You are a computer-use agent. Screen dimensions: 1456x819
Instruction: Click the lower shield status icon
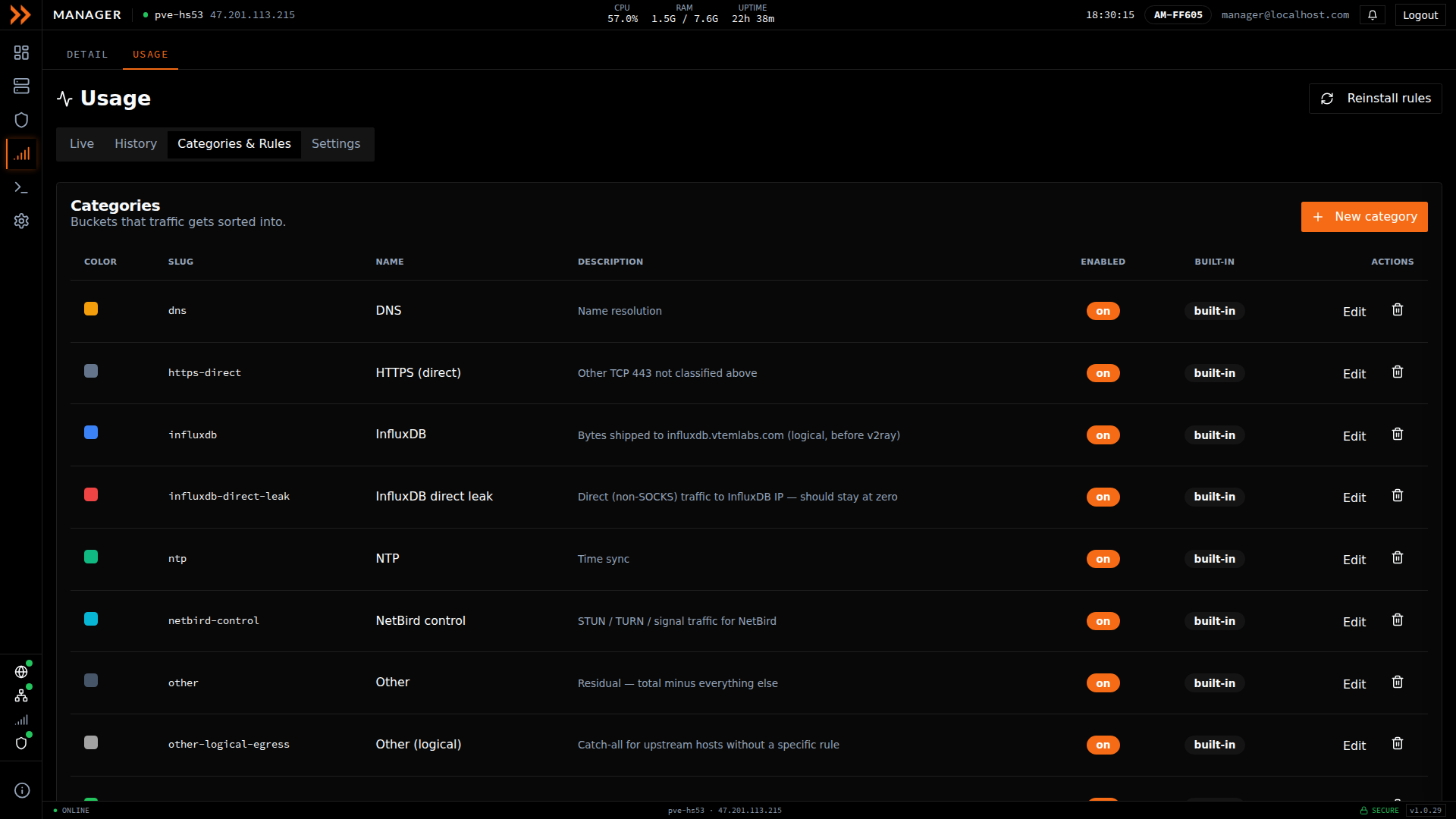point(21,743)
